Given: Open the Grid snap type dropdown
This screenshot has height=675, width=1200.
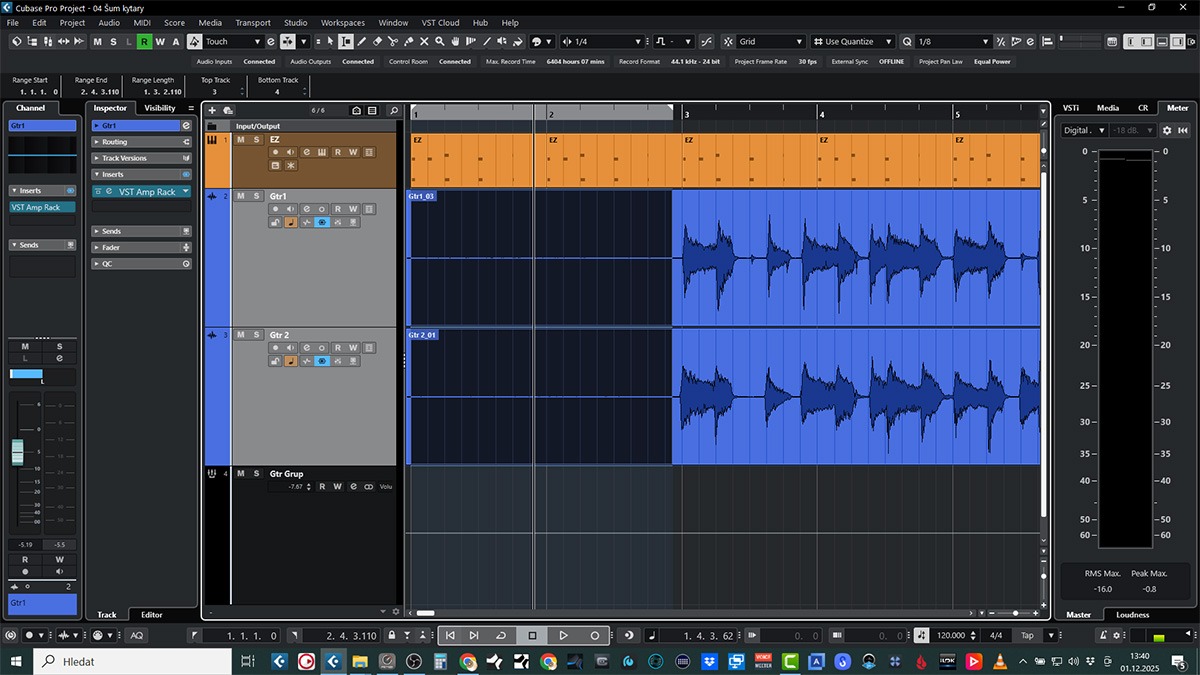Looking at the screenshot, I should [x=771, y=42].
